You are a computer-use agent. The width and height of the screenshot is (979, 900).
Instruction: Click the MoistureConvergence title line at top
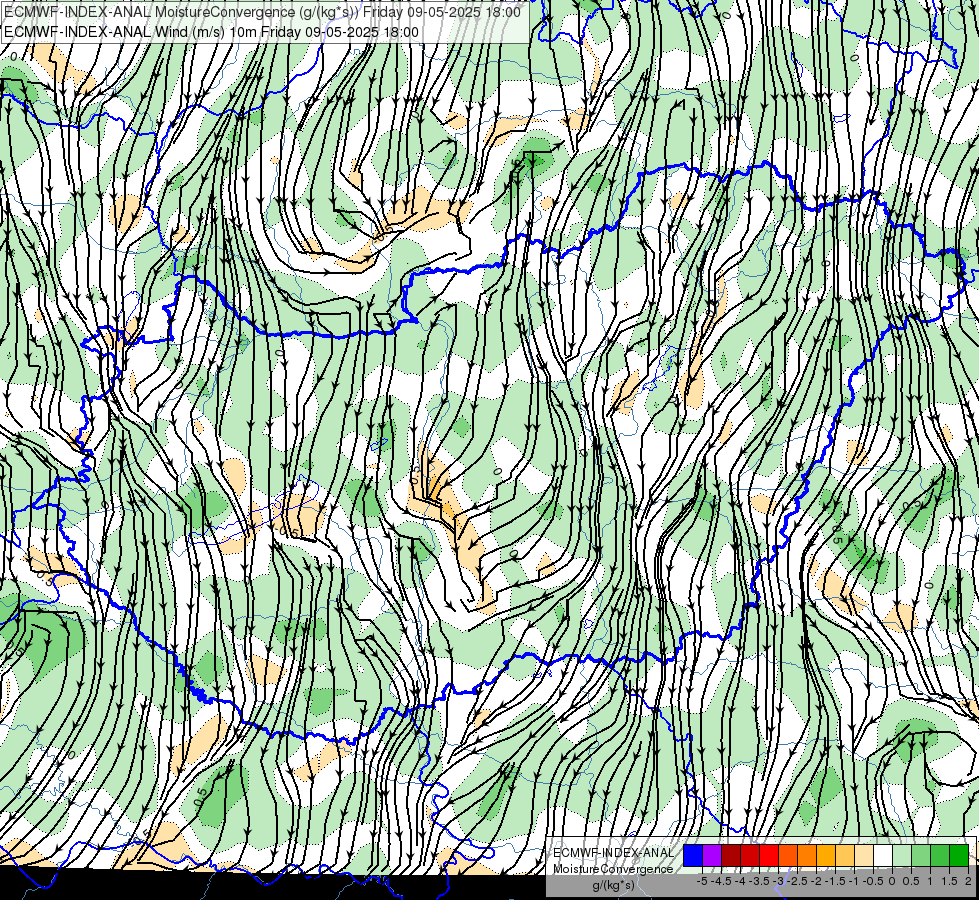[262, 12]
